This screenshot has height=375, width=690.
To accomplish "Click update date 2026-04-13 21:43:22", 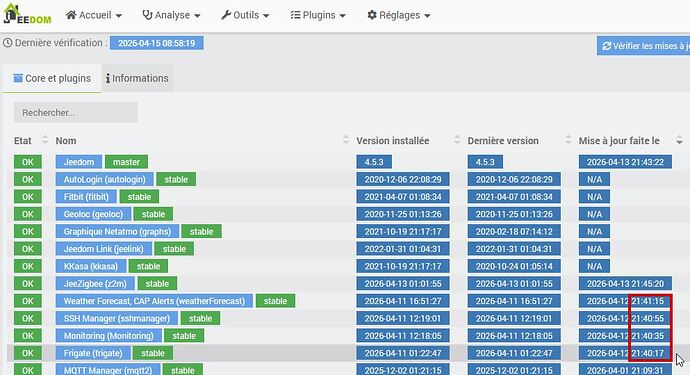I will tap(625, 162).
